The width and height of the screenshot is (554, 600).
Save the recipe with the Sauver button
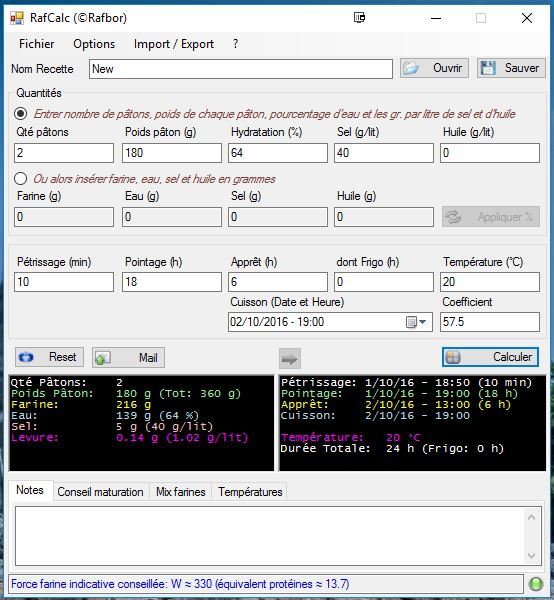511,68
